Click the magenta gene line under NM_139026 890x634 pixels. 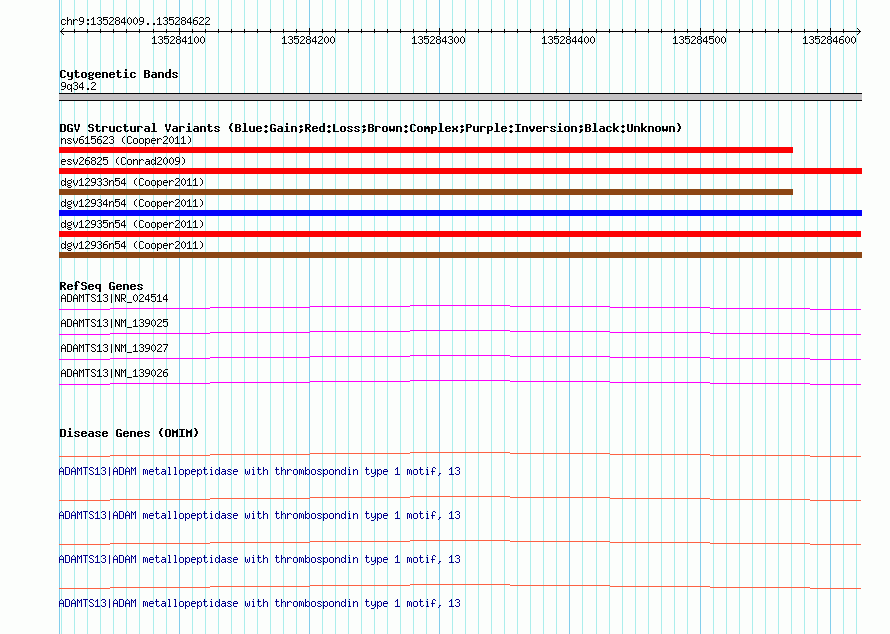coord(460,382)
